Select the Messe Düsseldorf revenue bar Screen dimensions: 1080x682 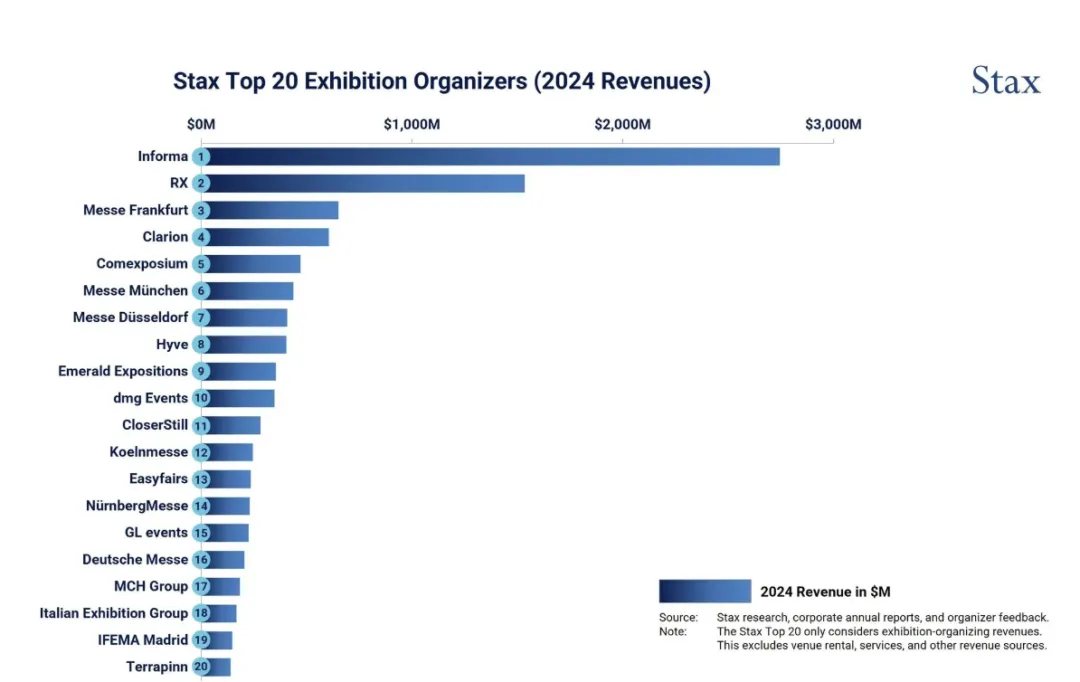(245, 318)
